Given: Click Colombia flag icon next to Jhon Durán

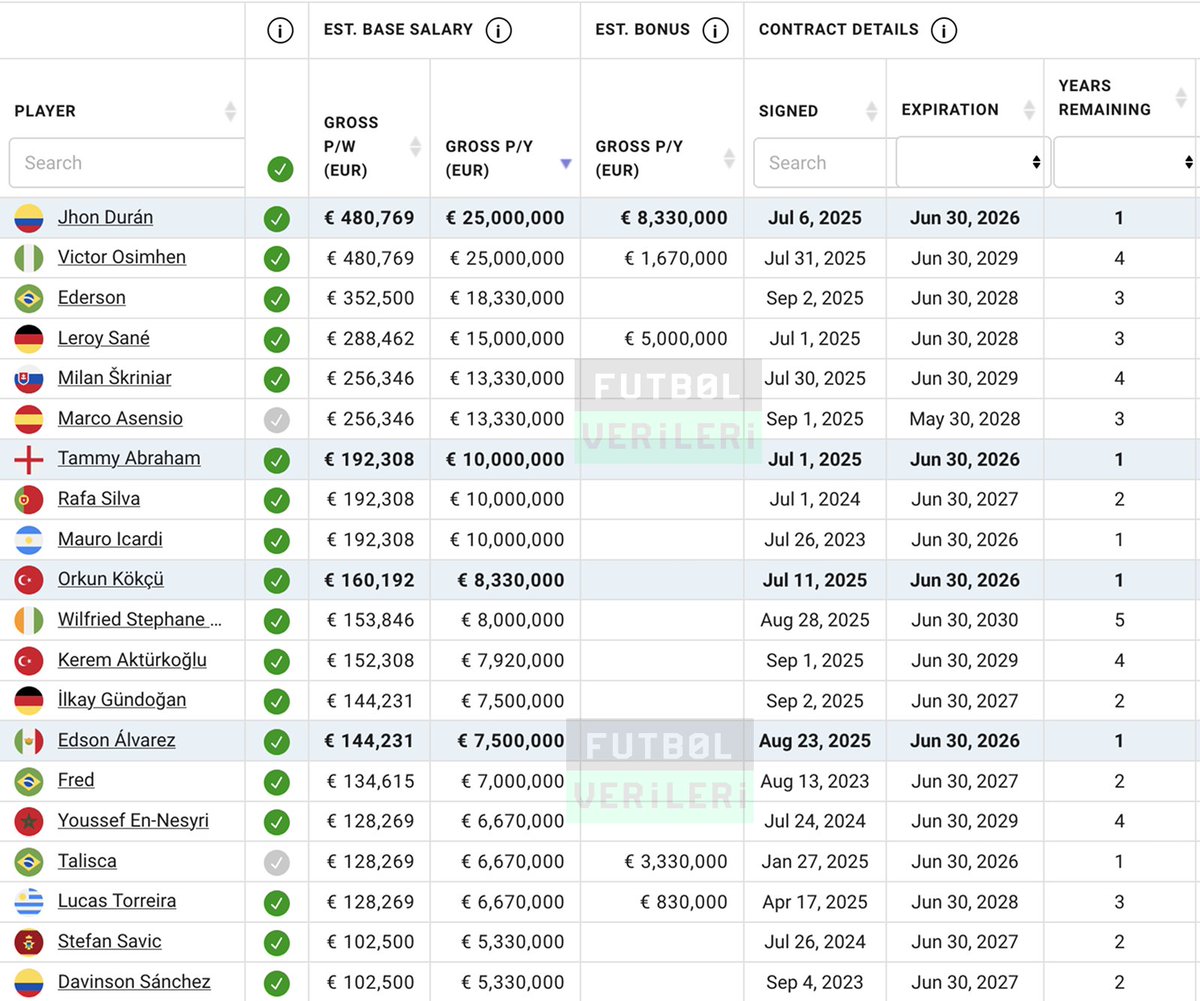Looking at the screenshot, I should [x=29, y=218].
